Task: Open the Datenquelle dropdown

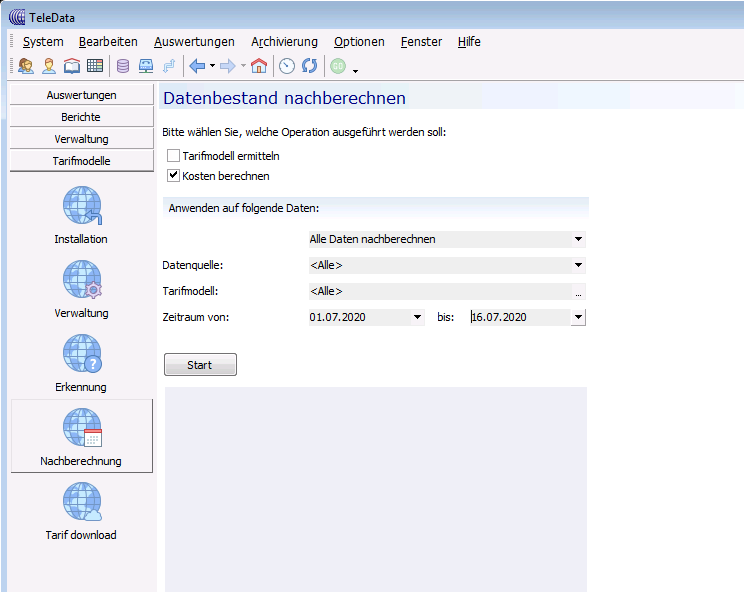Action: tap(578, 265)
